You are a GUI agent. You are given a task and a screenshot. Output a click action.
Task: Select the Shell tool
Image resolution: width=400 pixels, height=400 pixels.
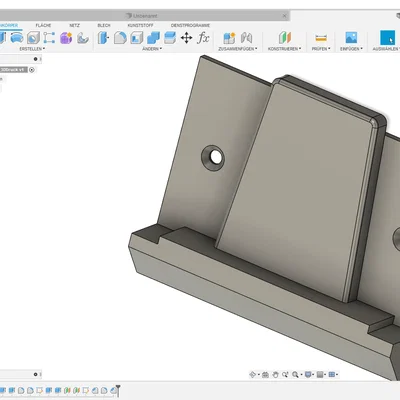point(137,38)
